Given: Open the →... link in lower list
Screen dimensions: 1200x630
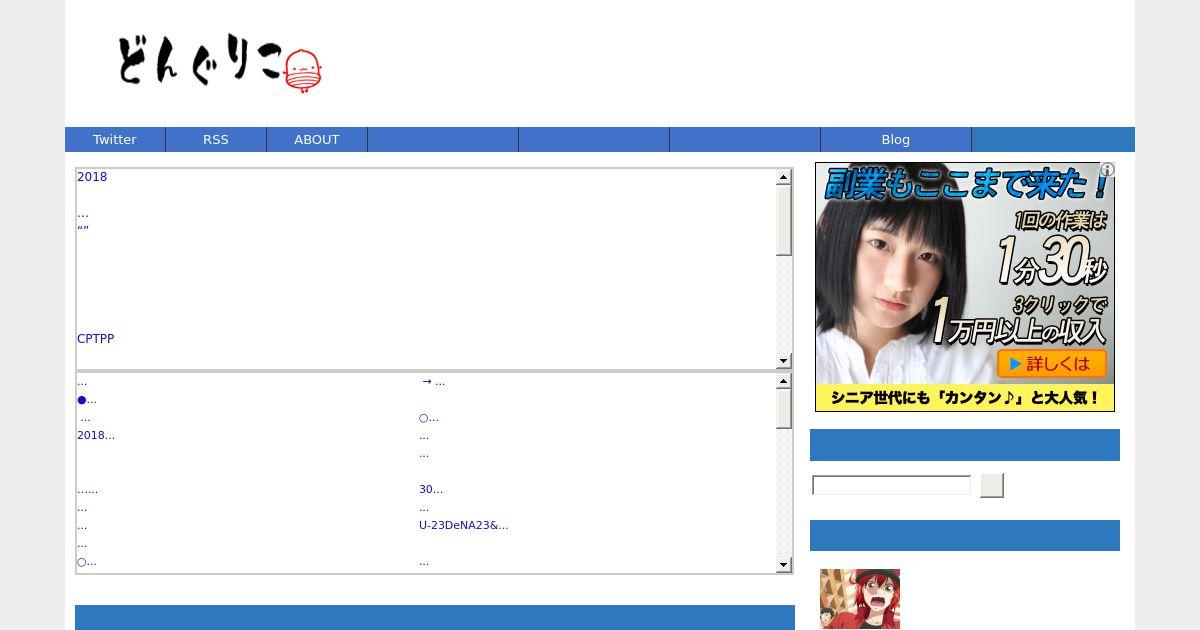Looking at the screenshot, I should tap(433, 381).
